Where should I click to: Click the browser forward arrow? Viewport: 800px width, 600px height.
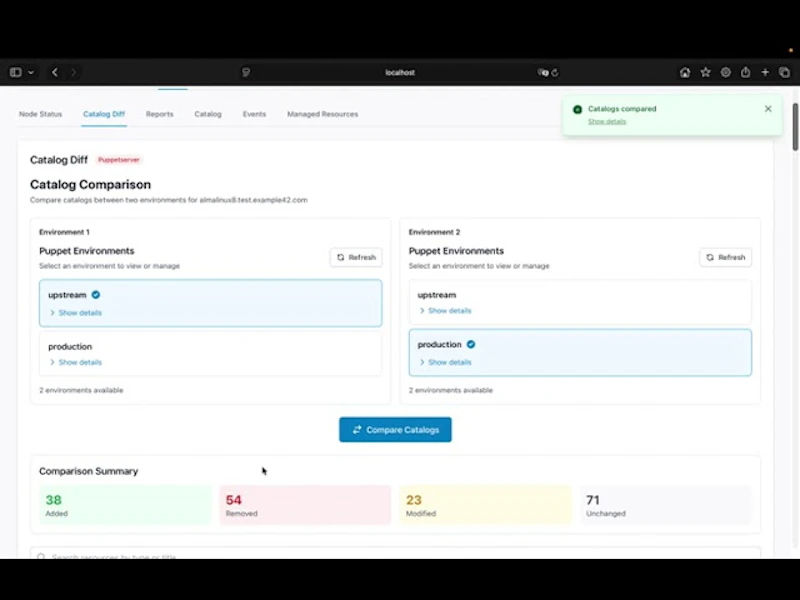click(x=73, y=72)
